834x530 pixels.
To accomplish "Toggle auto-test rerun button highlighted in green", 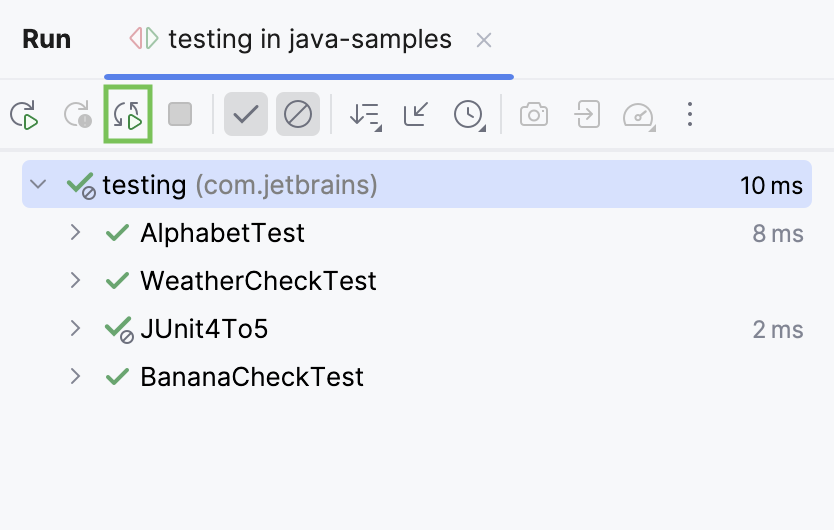I will point(128,114).
